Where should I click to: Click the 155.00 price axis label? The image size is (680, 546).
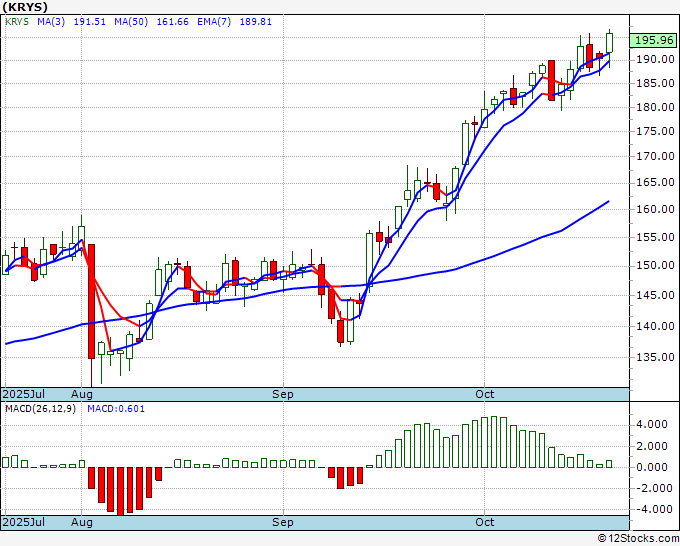pos(655,237)
